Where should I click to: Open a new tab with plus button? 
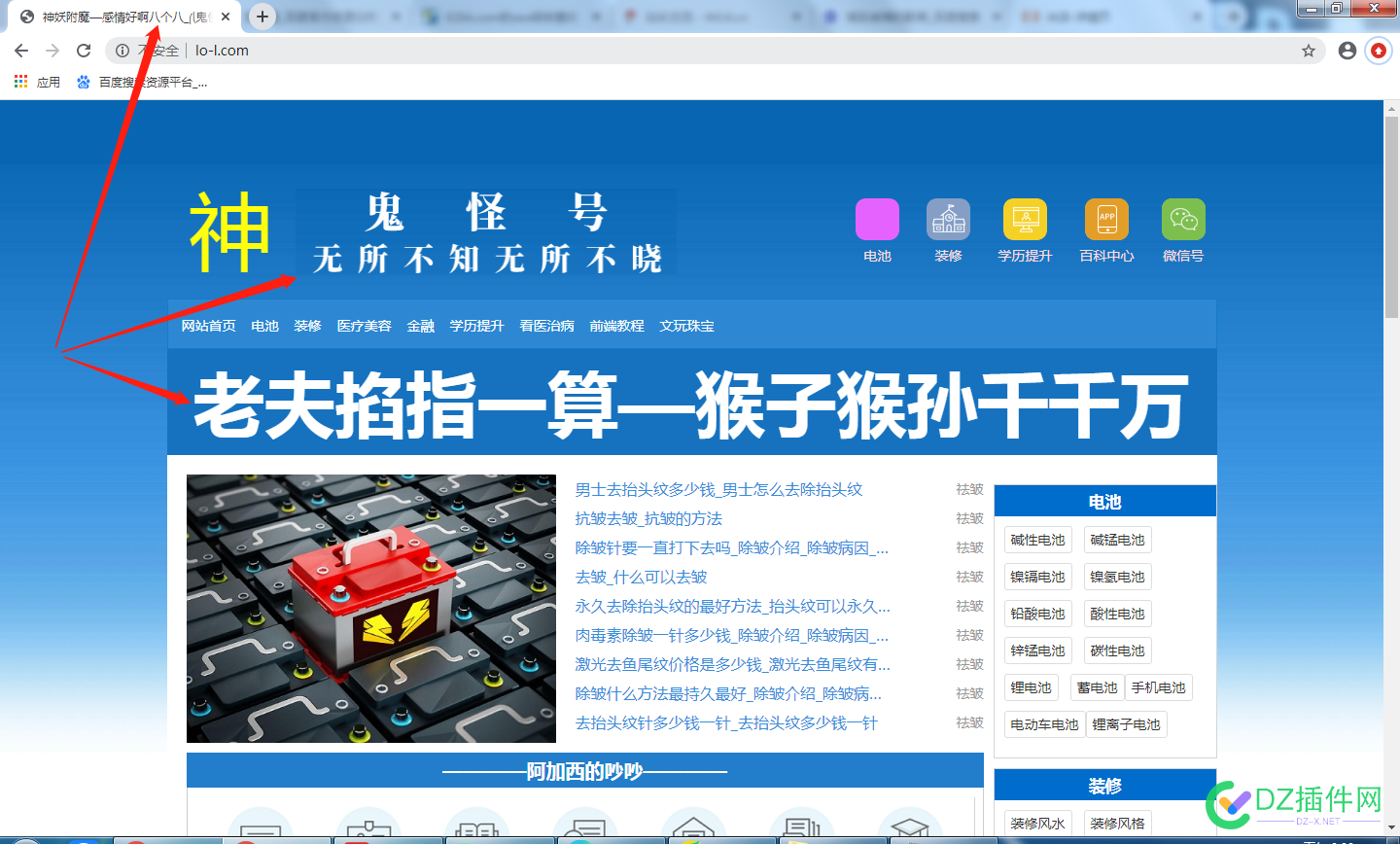tap(262, 17)
